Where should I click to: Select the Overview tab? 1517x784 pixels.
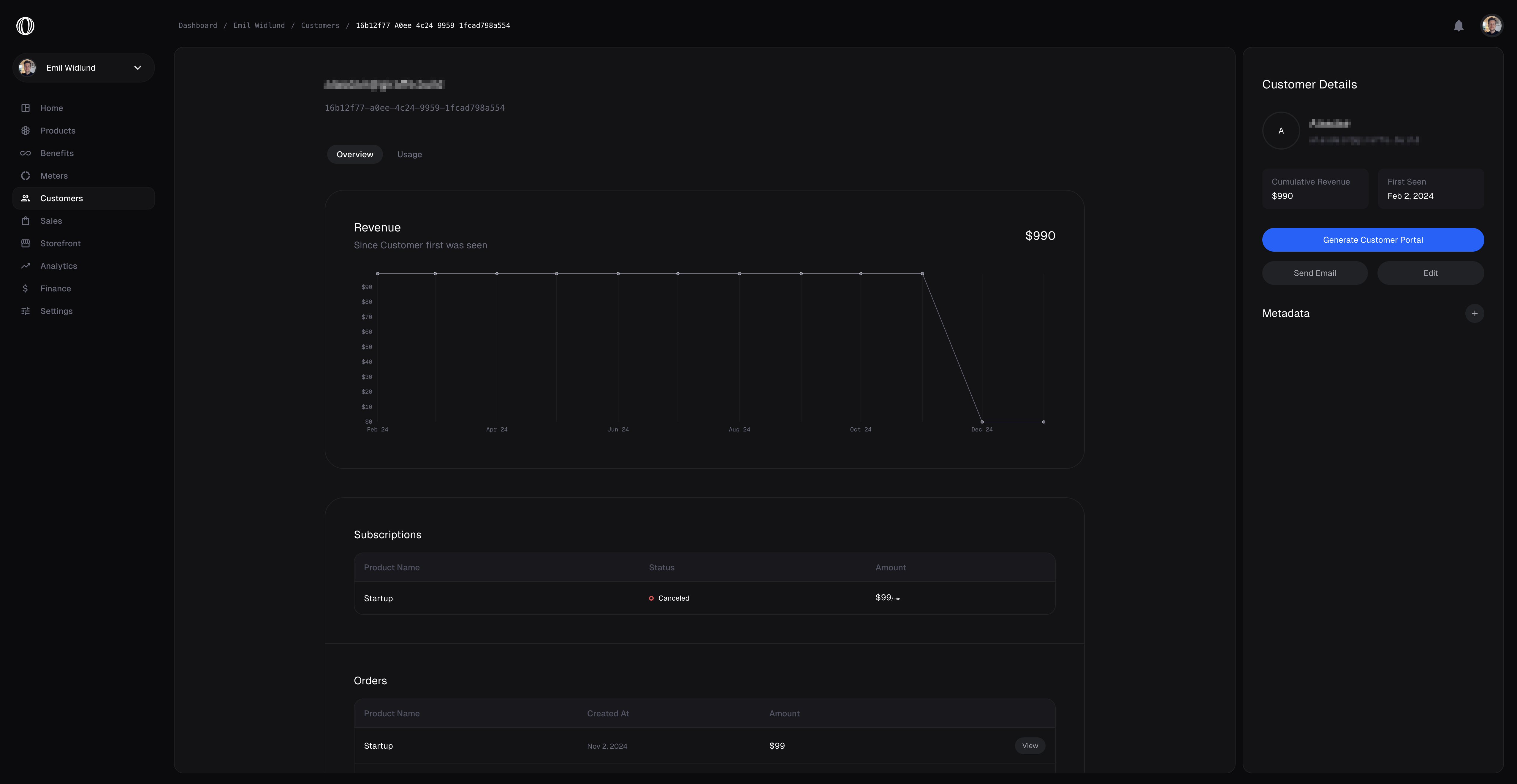pos(354,155)
